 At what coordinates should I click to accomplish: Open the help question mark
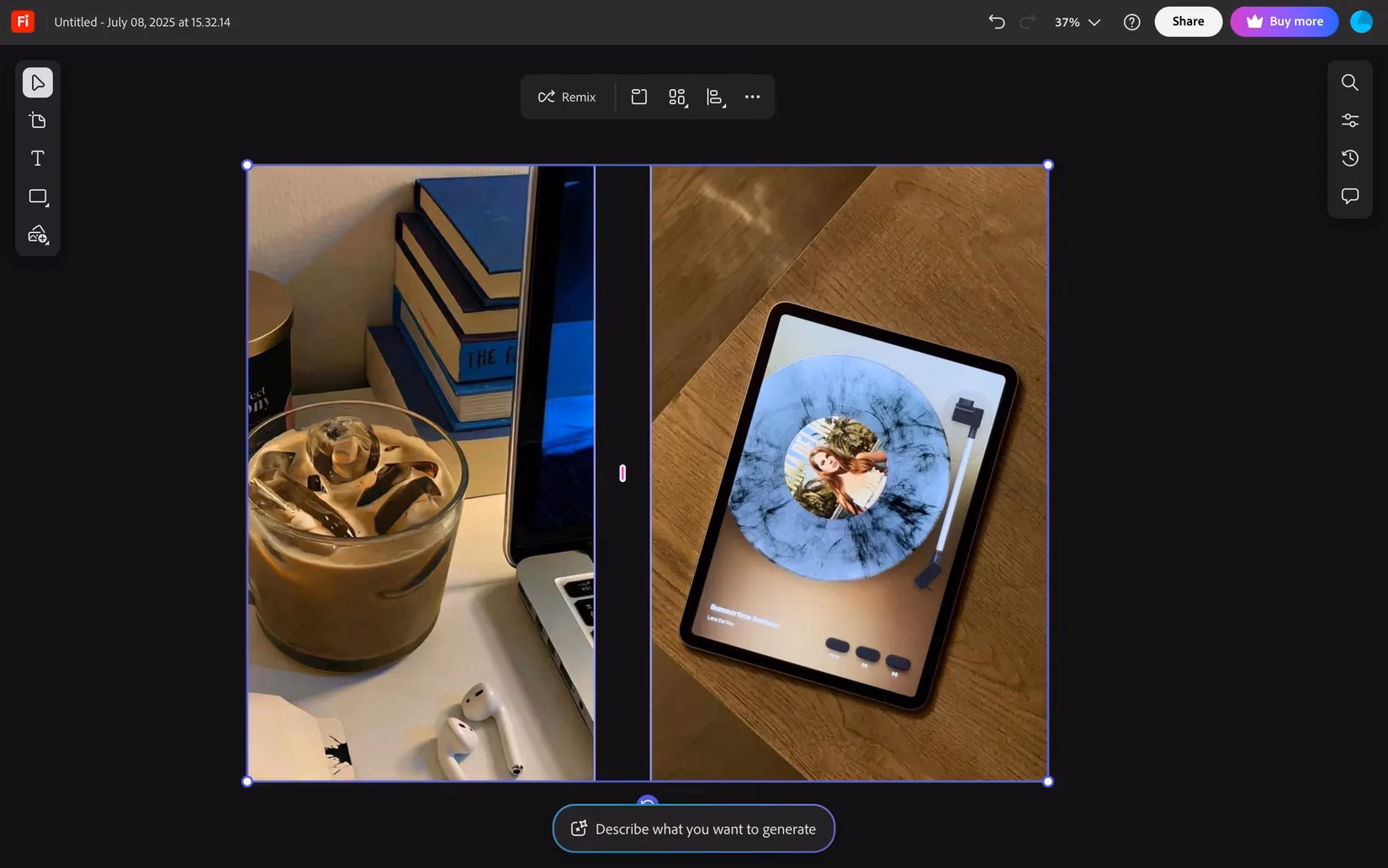pos(1131,22)
